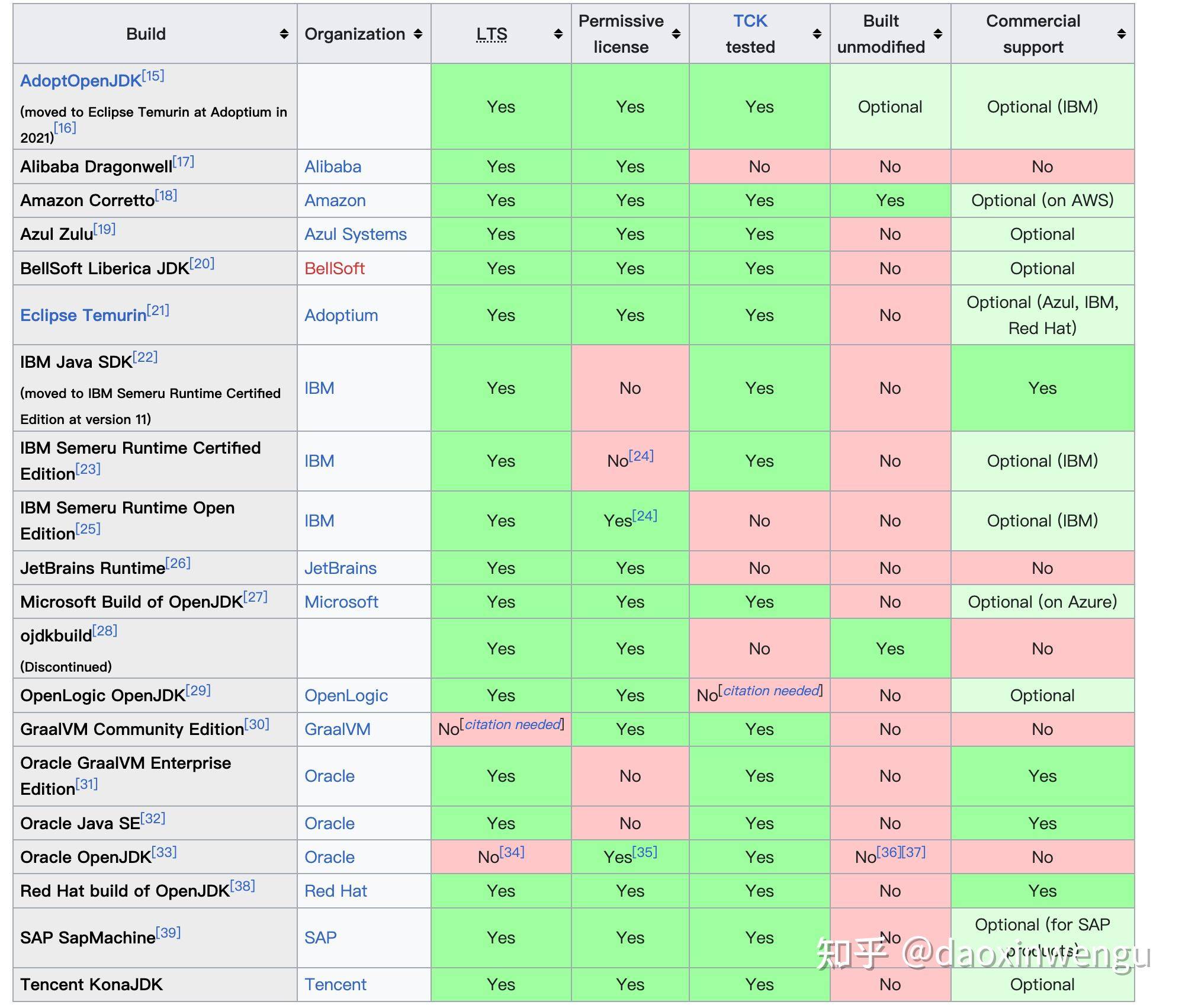Select the Tencent KonaJDK row name
This screenshot has height=1008, width=1182.
click(91, 984)
